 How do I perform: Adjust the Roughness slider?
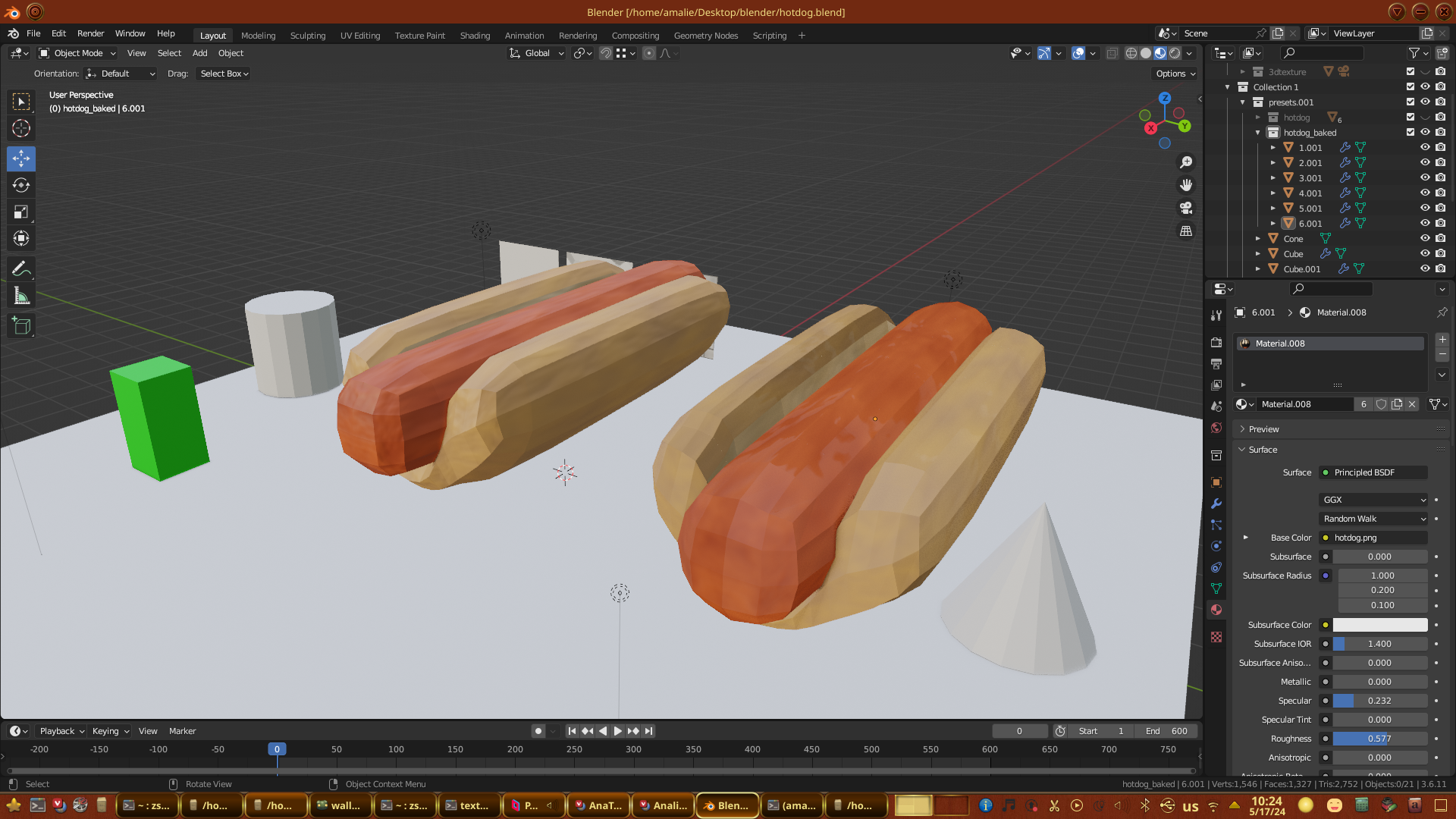1379,739
